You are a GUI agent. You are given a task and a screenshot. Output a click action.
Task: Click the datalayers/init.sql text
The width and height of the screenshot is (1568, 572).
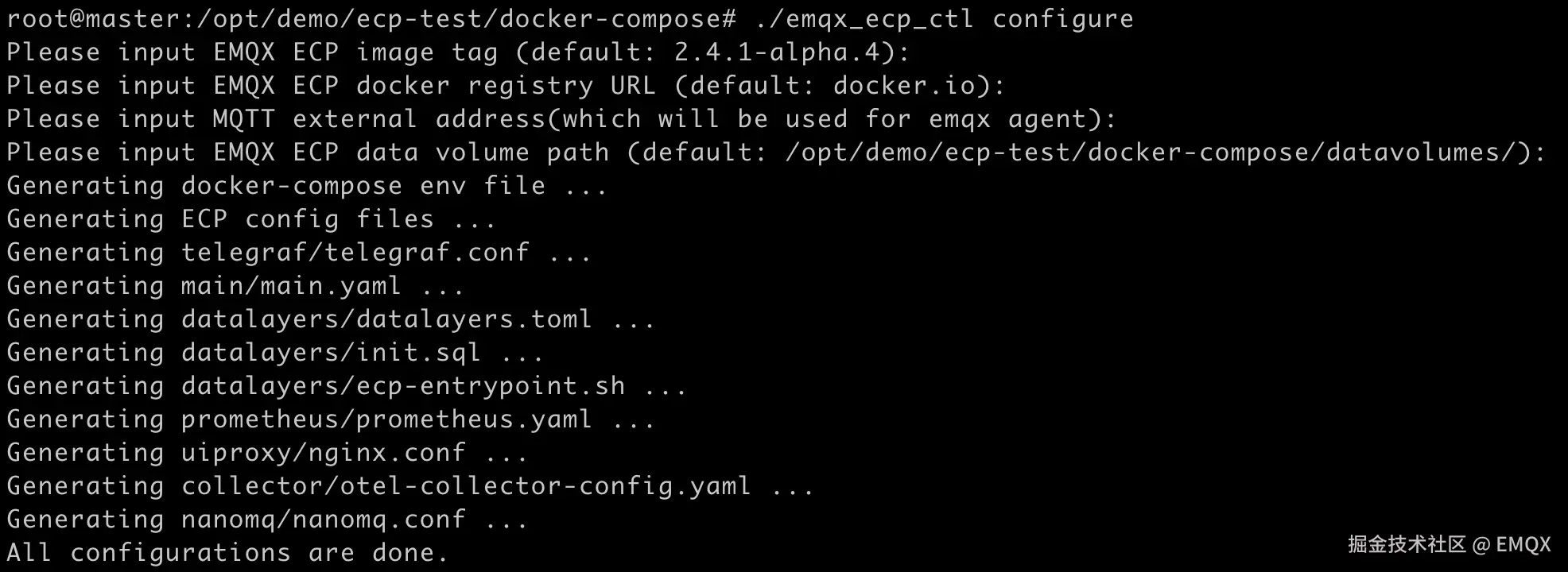point(331,353)
